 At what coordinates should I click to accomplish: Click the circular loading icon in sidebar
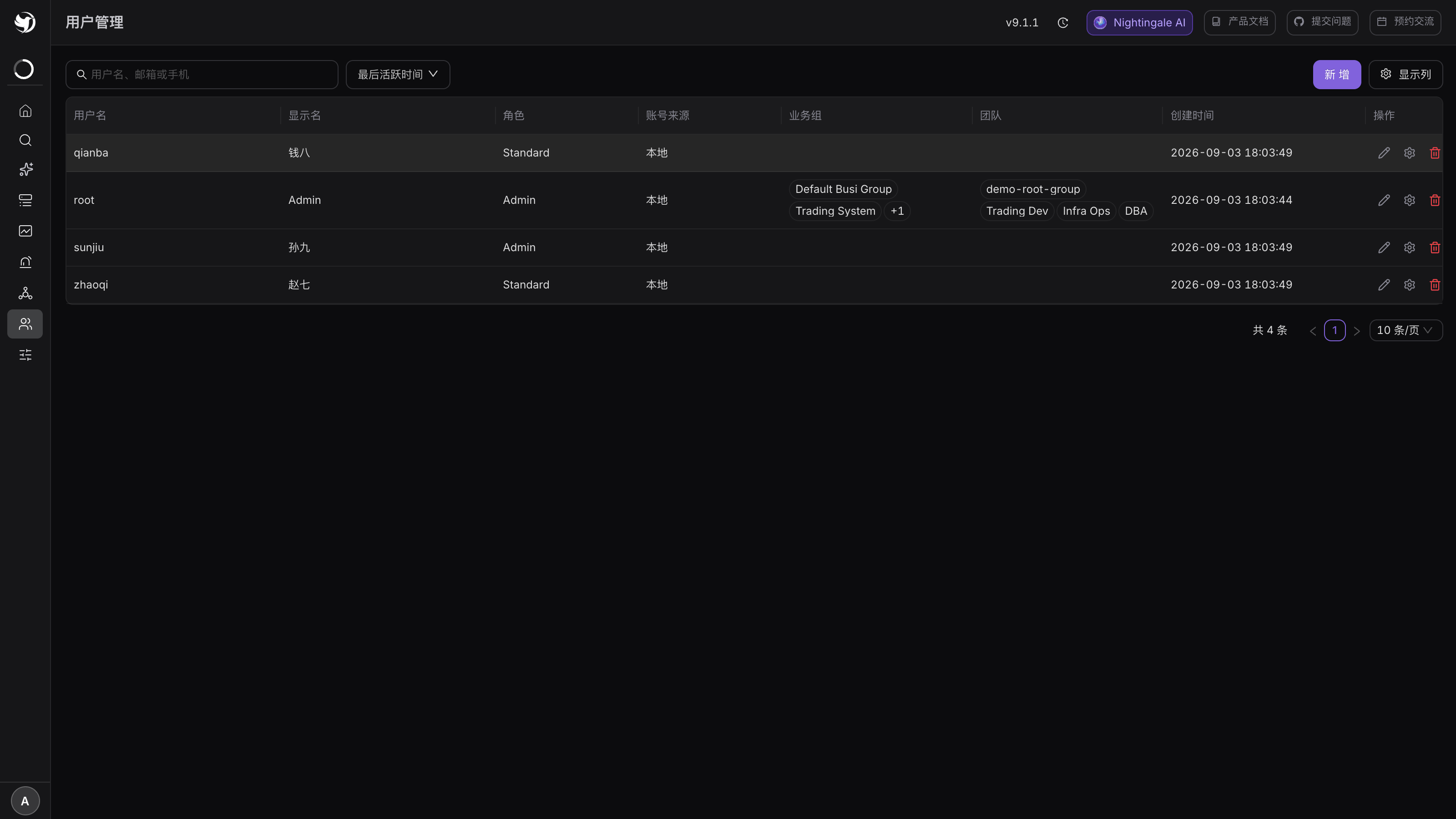[24, 69]
